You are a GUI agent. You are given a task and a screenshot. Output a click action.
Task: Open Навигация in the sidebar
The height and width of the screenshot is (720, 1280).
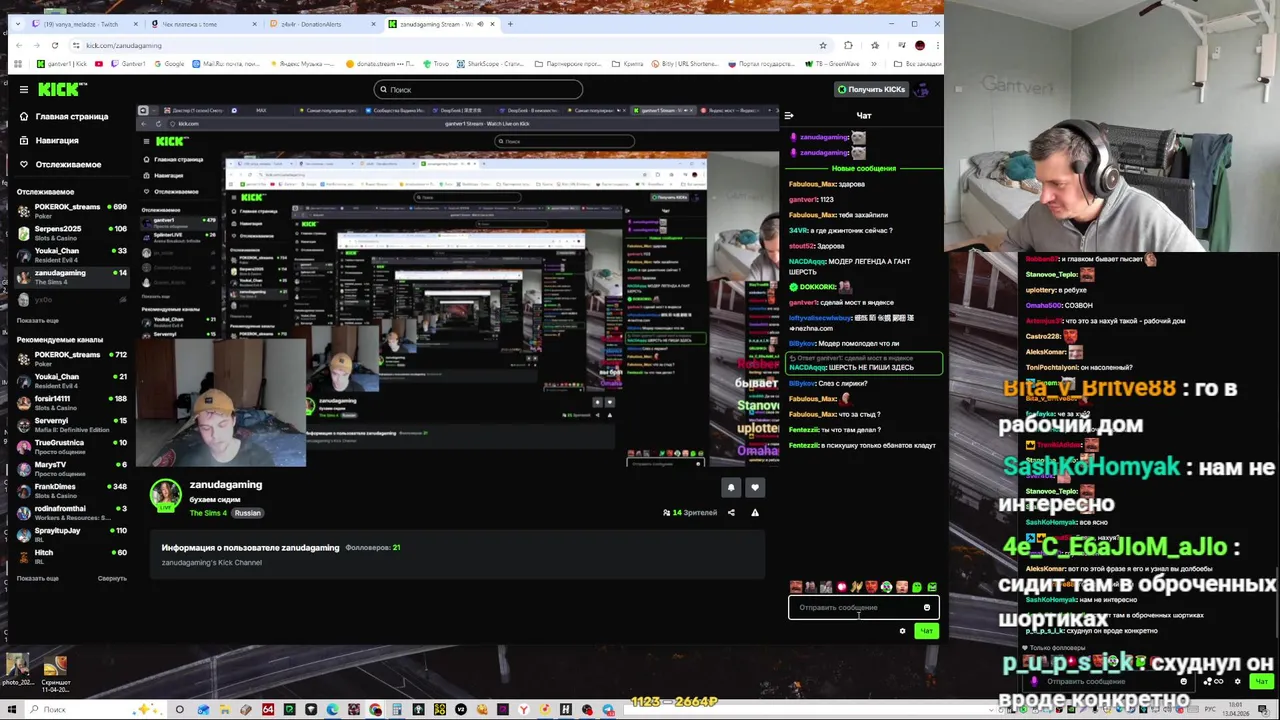pyautogui.click(x=49, y=140)
